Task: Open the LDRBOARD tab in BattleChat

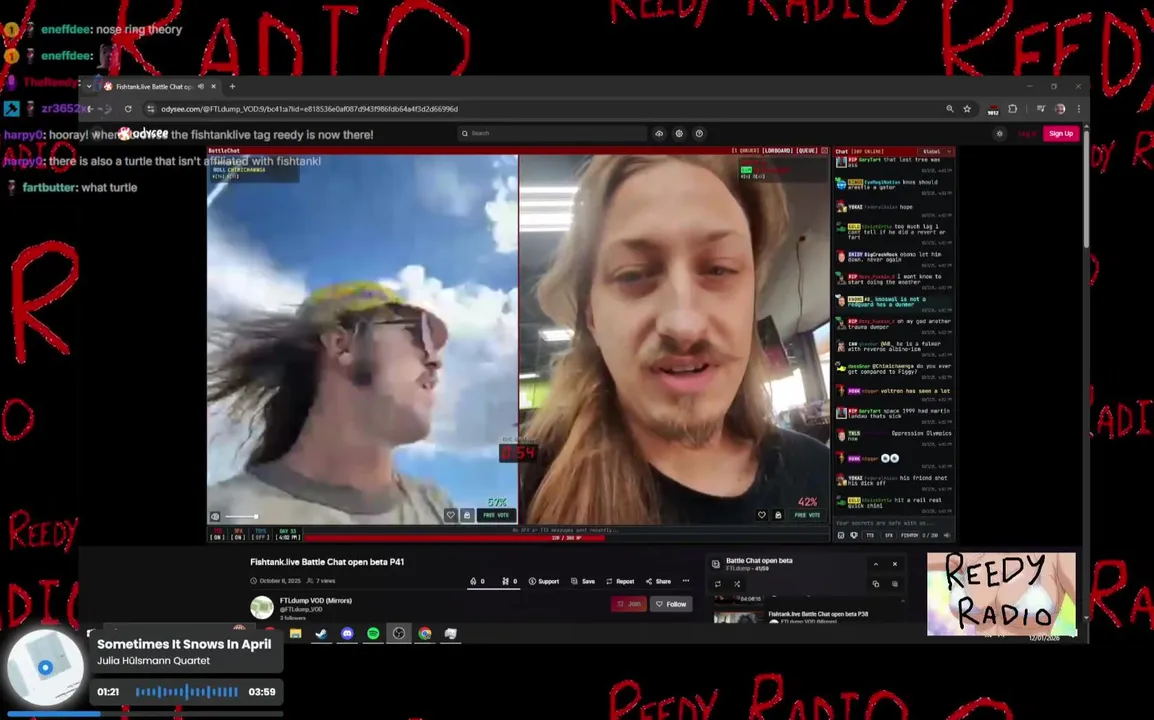Action: (x=778, y=150)
